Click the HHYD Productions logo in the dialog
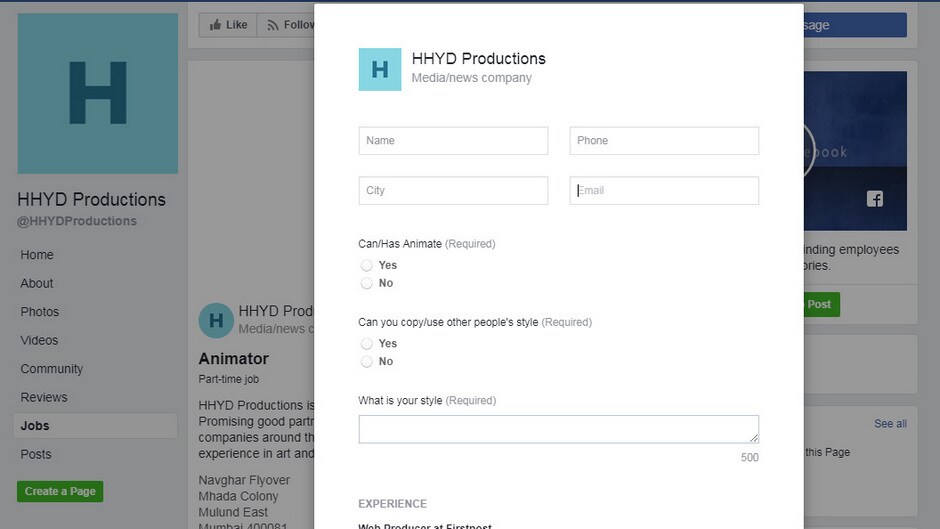The width and height of the screenshot is (940, 529). [379, 70]
